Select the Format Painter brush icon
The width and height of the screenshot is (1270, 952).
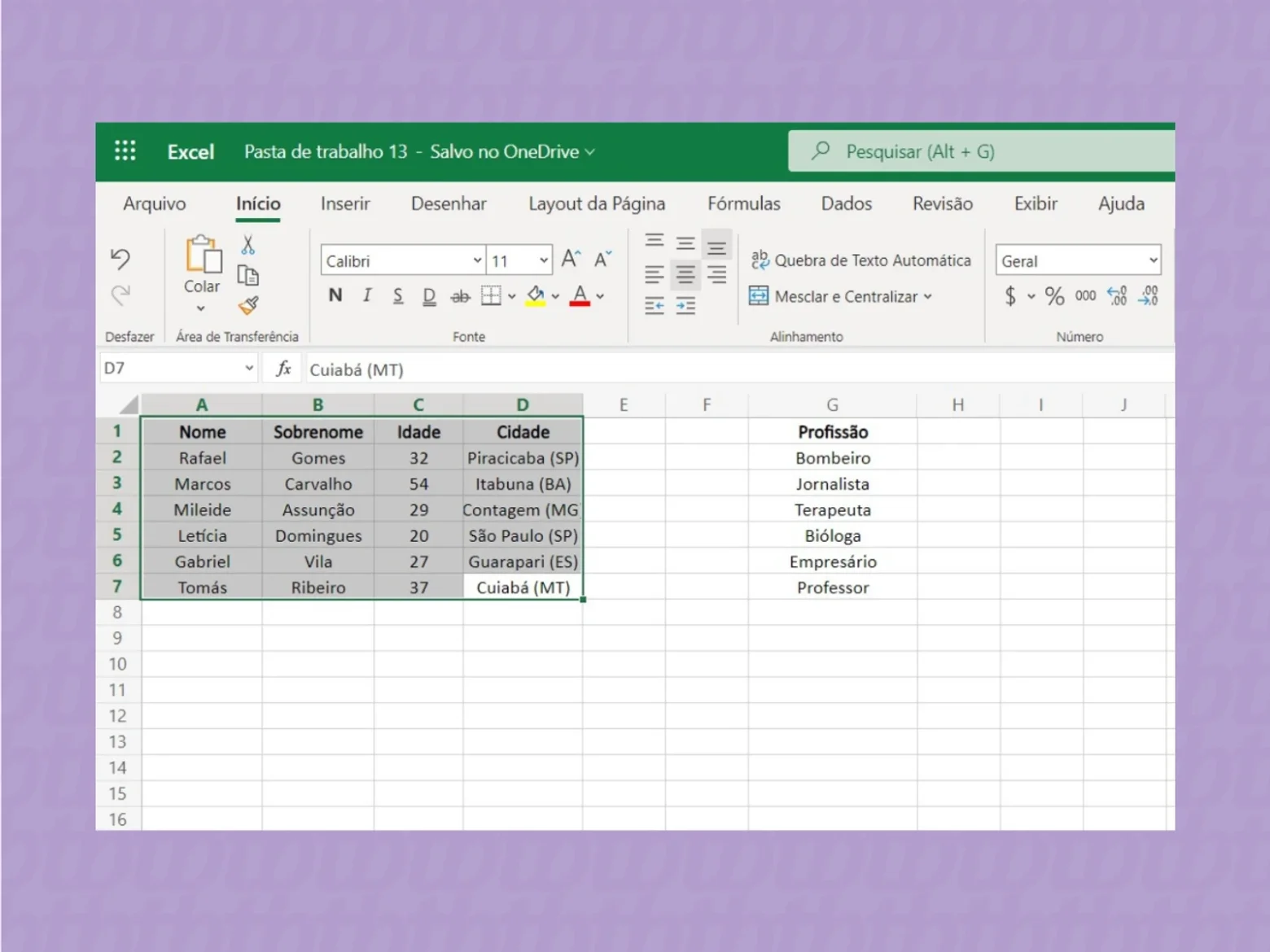[248, 305]
